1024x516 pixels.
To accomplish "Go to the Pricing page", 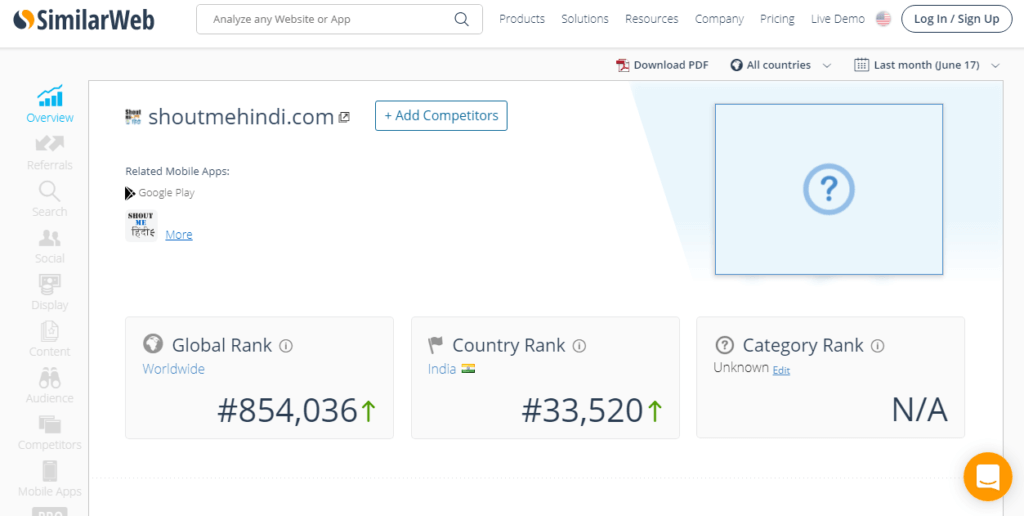I will point(777,19).
